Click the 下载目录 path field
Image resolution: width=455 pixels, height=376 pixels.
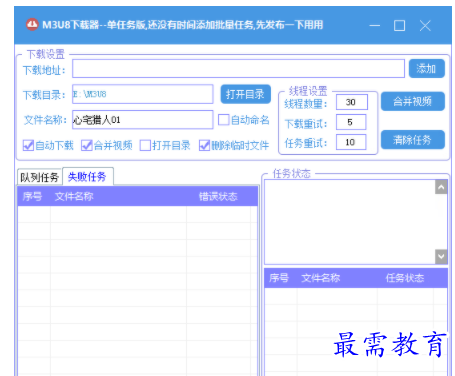pyautogui.click(x=143, y=94)
